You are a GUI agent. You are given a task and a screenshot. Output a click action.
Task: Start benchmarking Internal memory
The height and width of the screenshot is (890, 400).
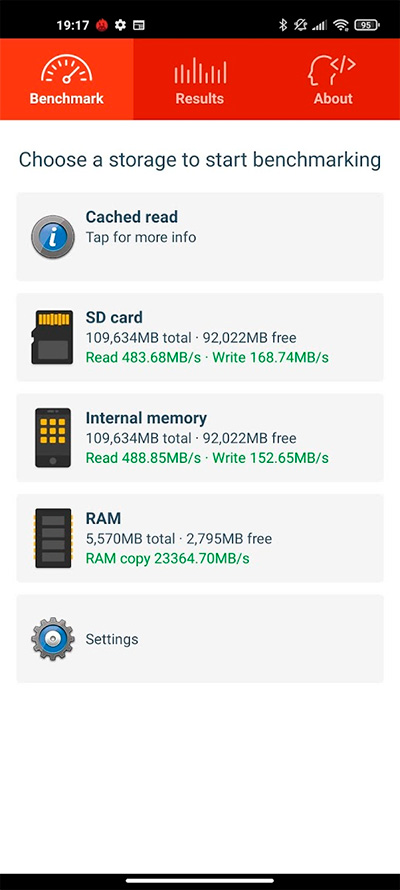200,438
